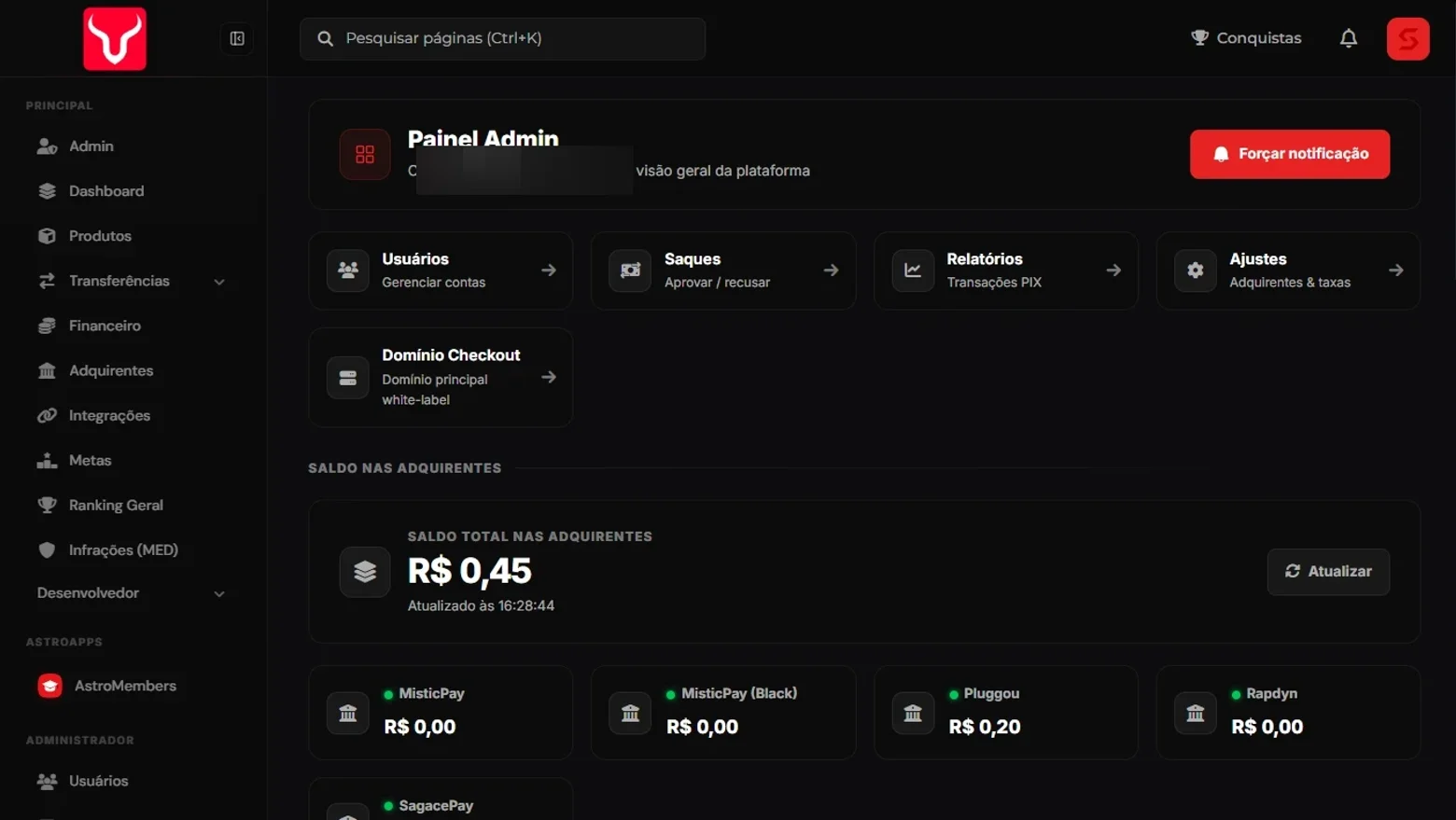Open the Domínio Checkout card
Screen dimensions: 1456x820
[441, 377]
